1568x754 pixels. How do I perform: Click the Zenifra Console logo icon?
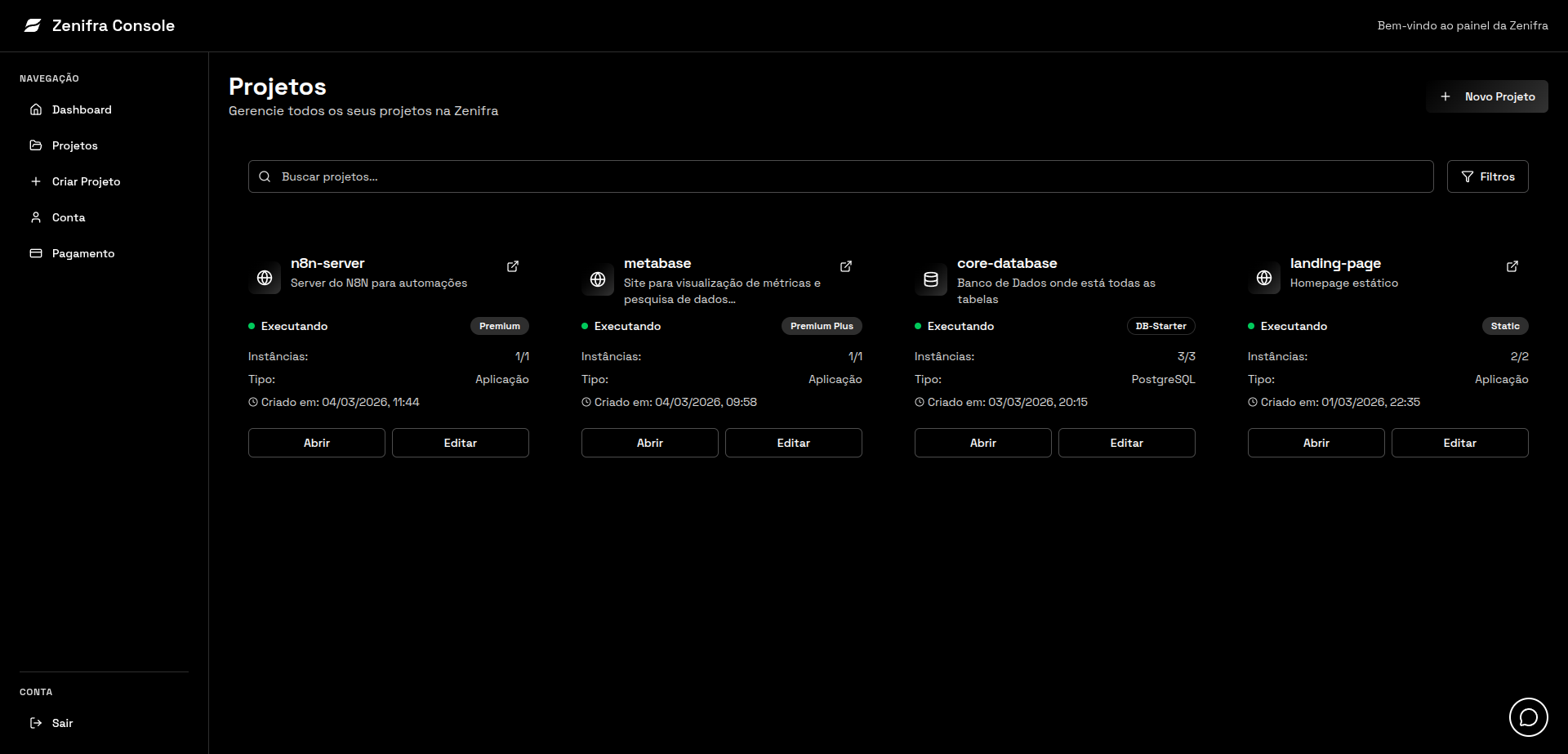(32, 25)
